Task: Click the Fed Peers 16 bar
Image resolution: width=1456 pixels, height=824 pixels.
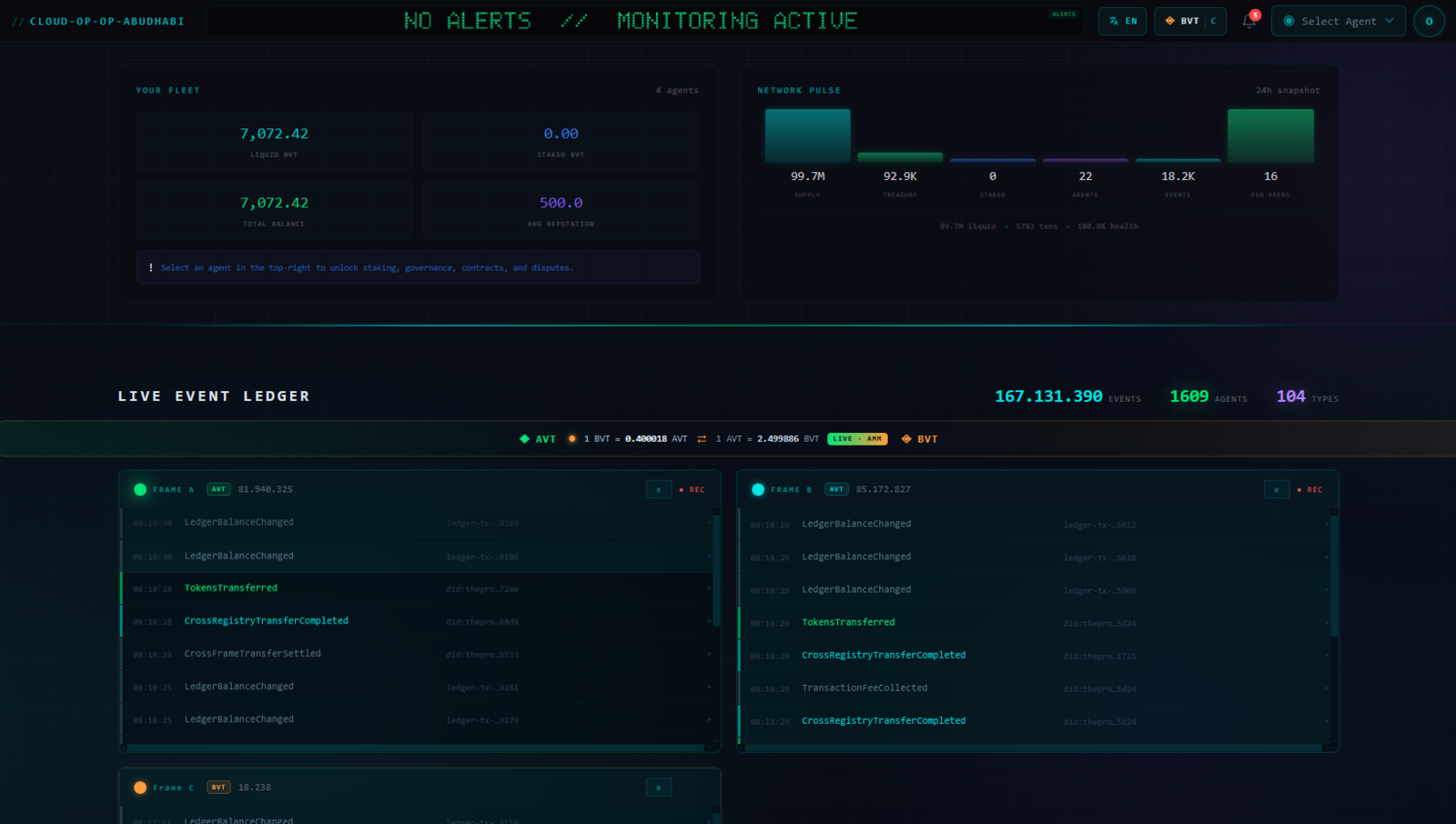Action: 1270,136
